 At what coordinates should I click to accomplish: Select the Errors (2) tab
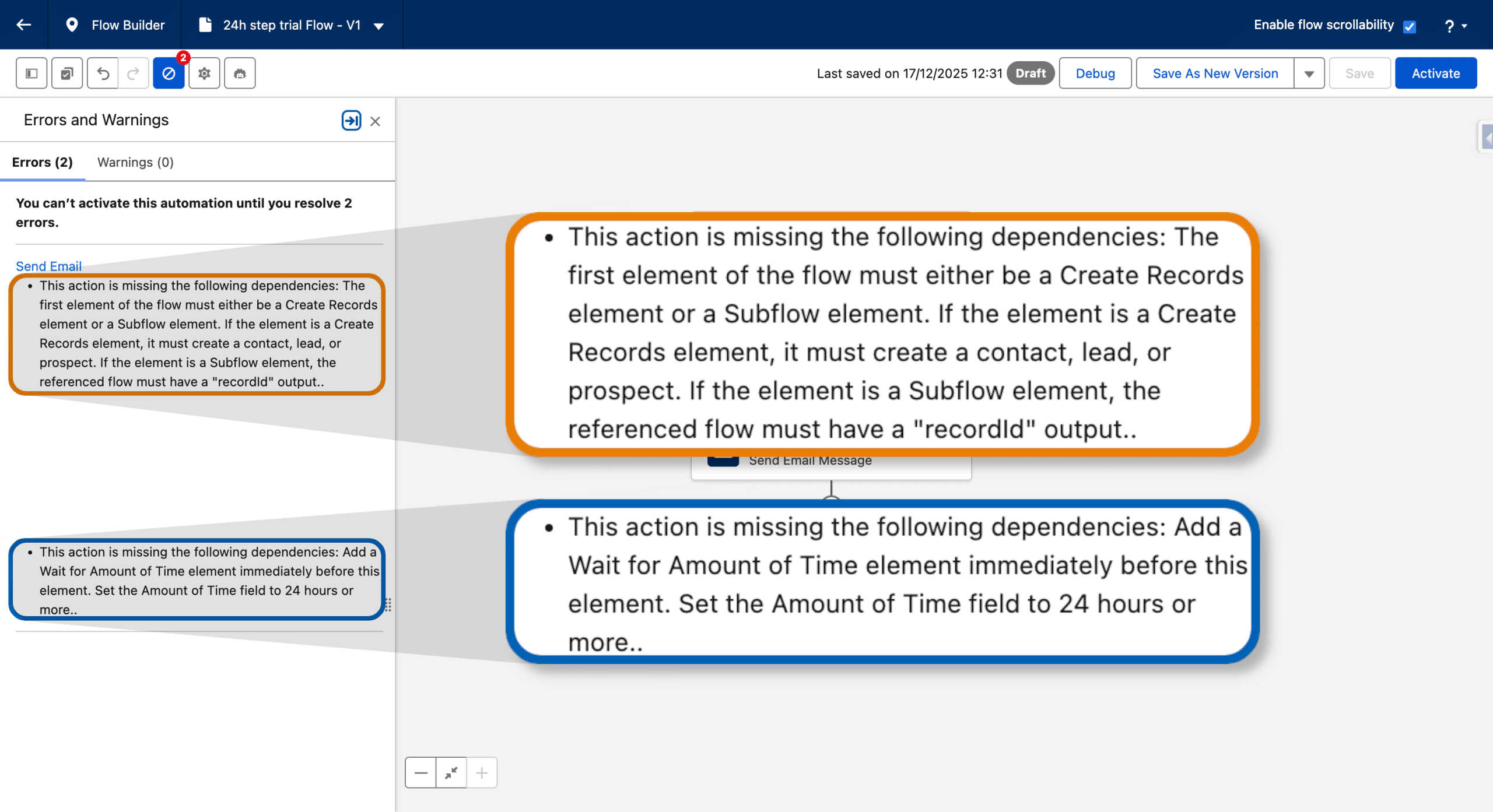point(43,162)
